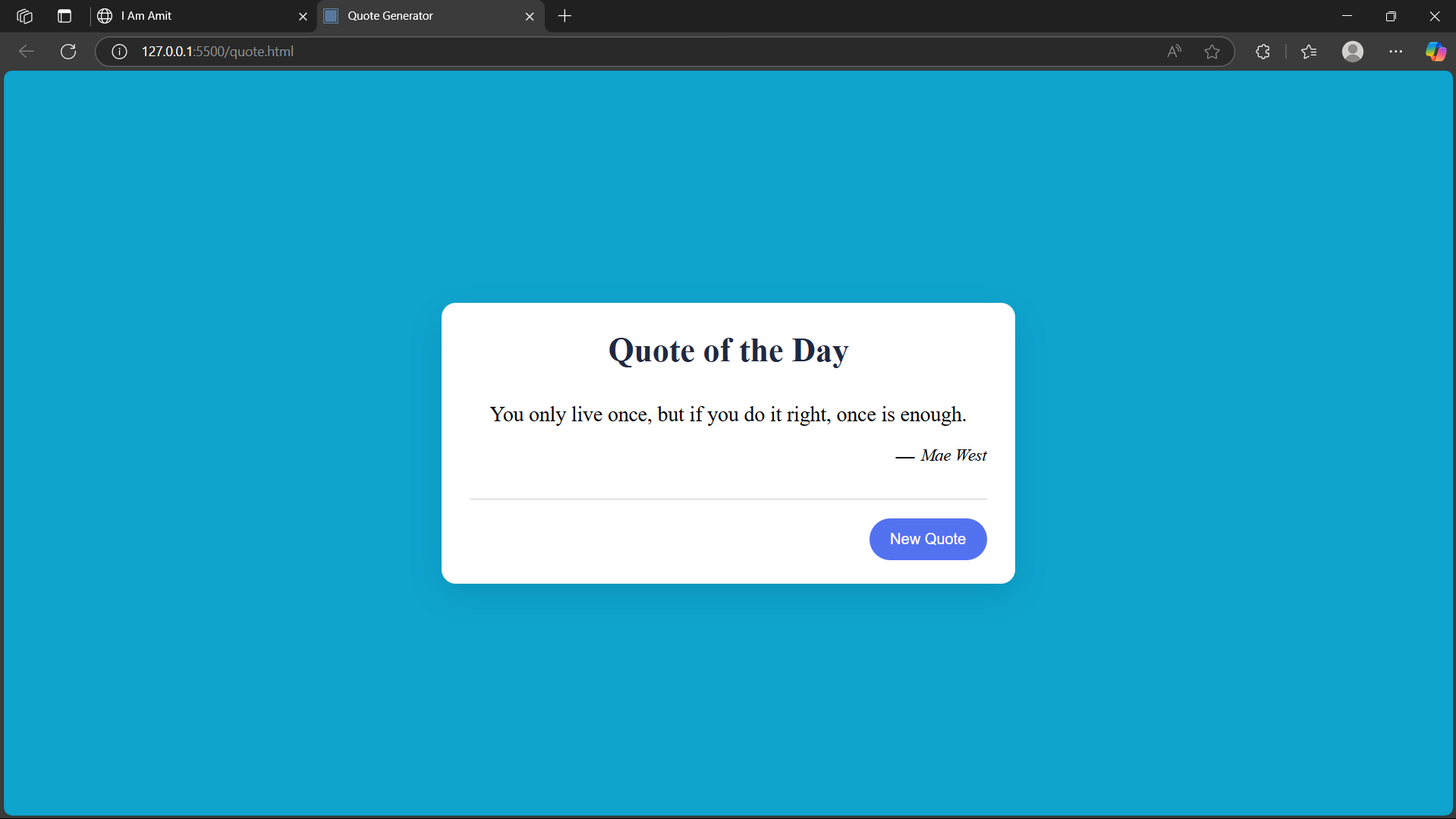Click the address bar URL field
1456x819 pixels.
(x=607, y=52)
